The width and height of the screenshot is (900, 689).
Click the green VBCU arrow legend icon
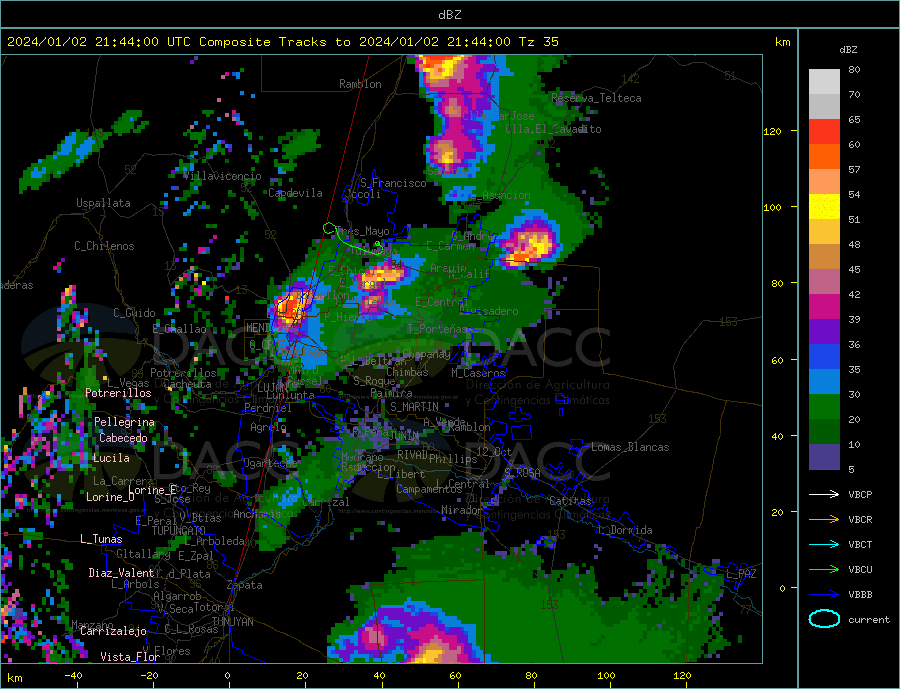coord(824,570)
